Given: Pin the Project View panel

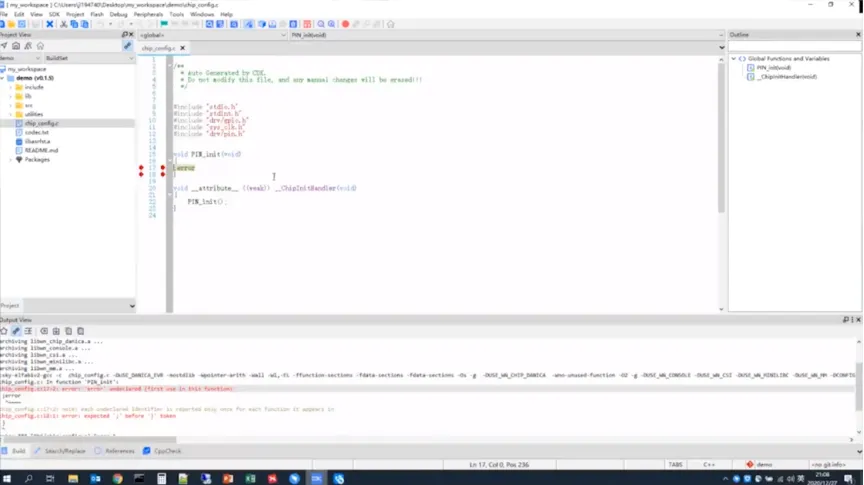Looking at the screenshot, I should point(125,35).
